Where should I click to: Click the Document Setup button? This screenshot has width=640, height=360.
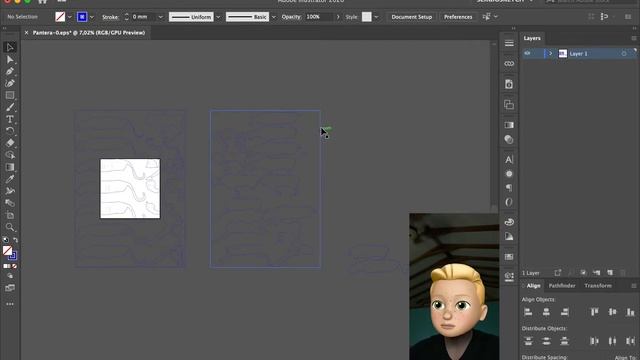coord(411,17)
